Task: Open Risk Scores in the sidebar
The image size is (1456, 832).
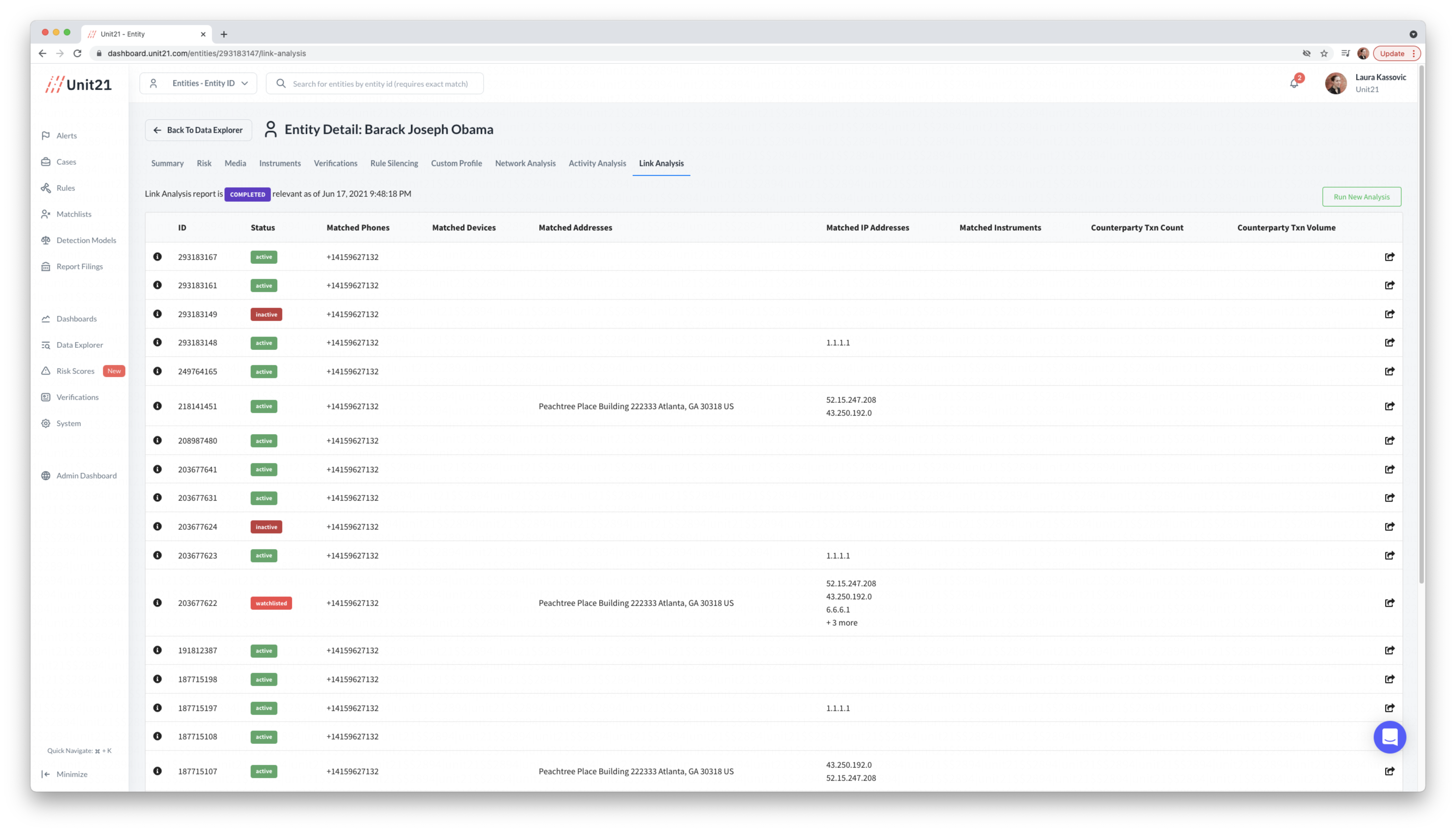Action: point(75,371)
